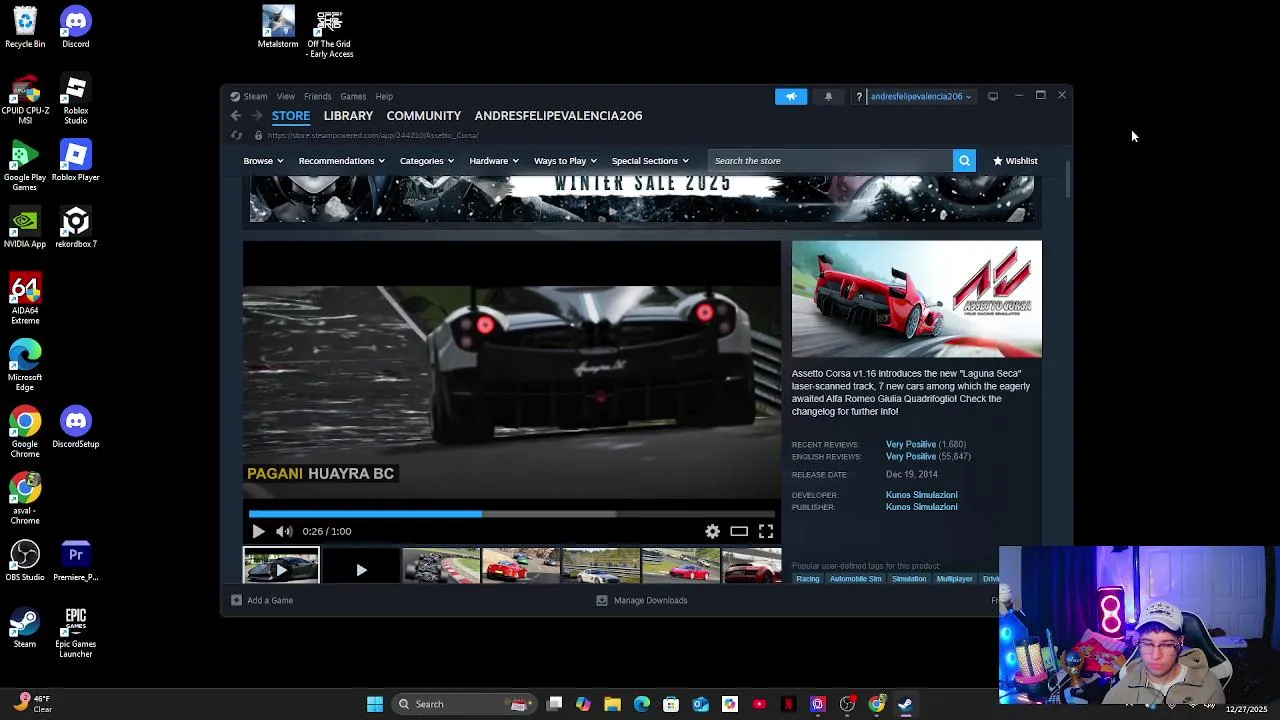This screenshot has width=1280, height=720.
Task: Open the Steam menu
Action: (255, 97)
